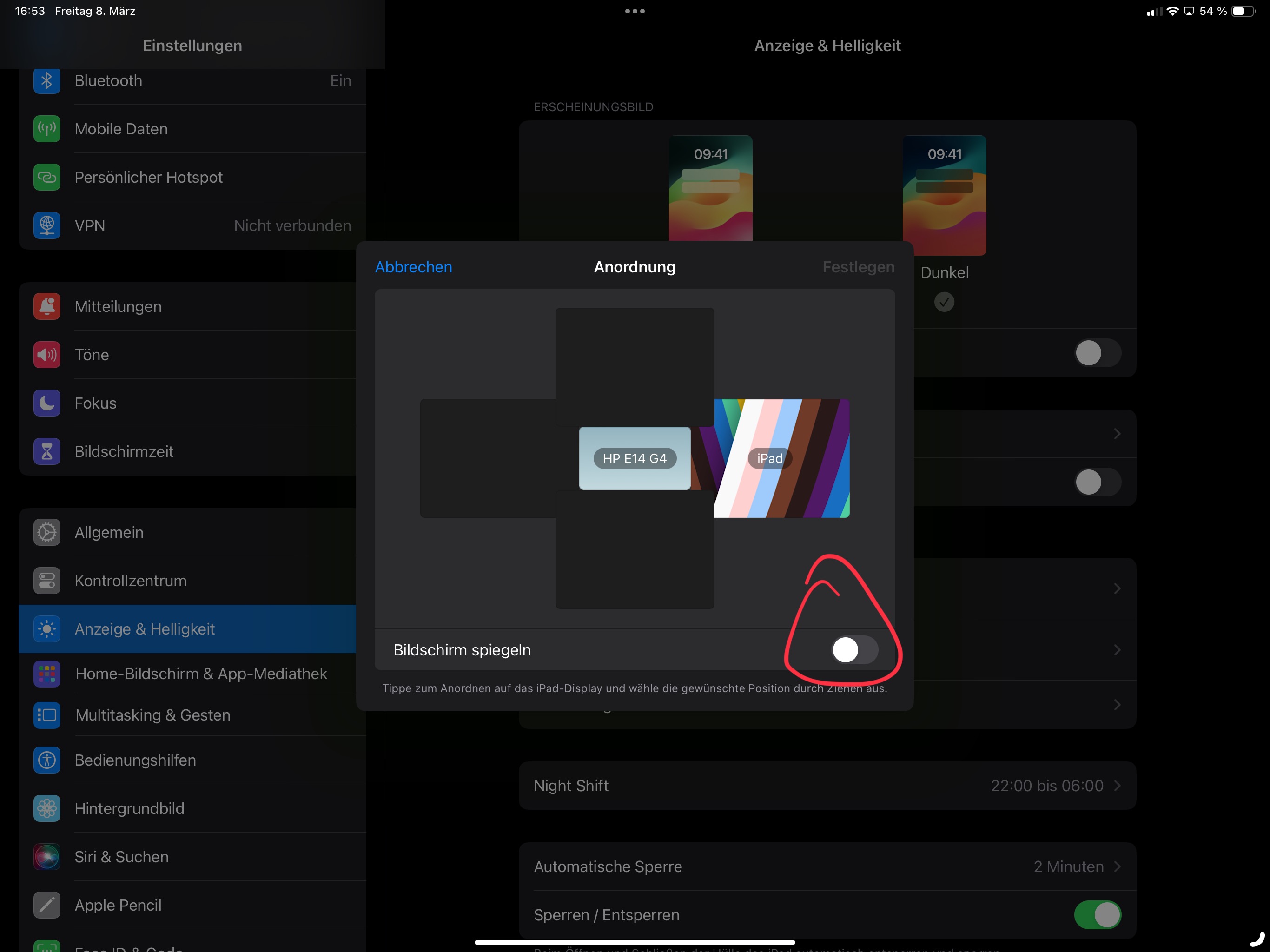The image size is (1270, 952).
Task: Open Fokus via the moon icon
Action: (46, 403)
